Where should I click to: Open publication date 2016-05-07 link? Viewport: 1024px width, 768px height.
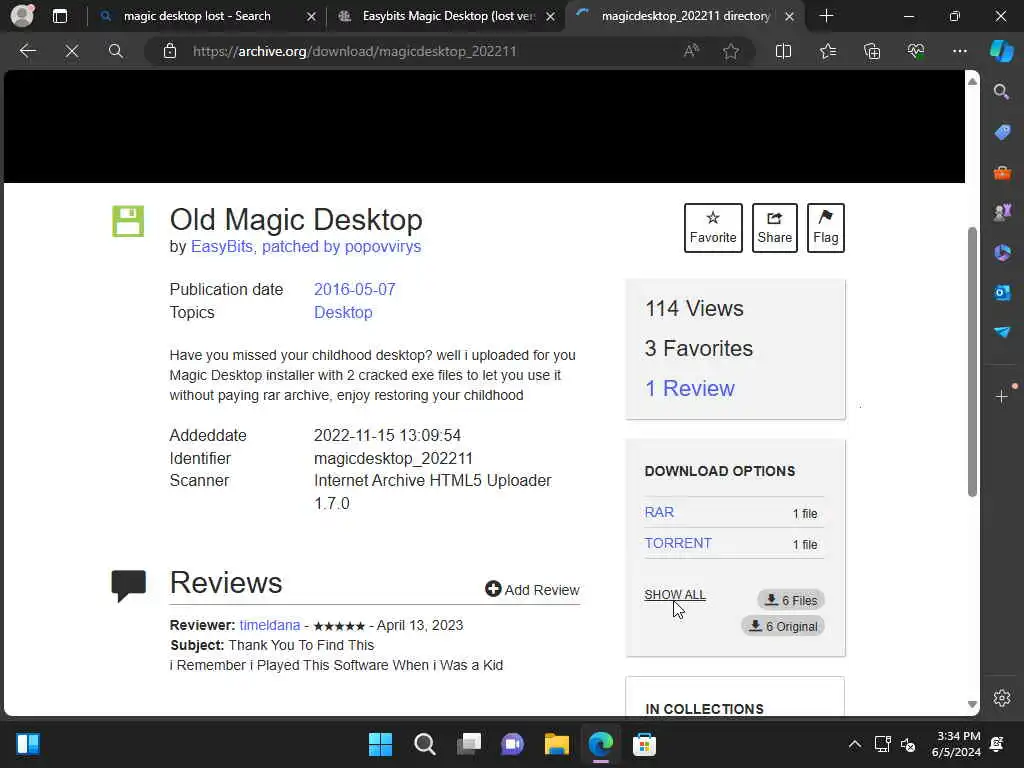[x=355, y=289]
